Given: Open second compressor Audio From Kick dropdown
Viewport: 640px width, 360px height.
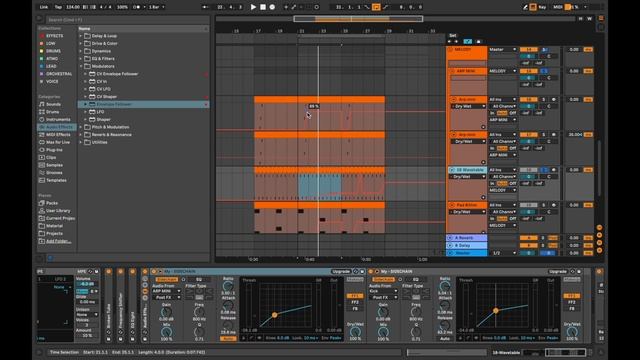Looking at the screenshot, I should [x=383, y=291].
